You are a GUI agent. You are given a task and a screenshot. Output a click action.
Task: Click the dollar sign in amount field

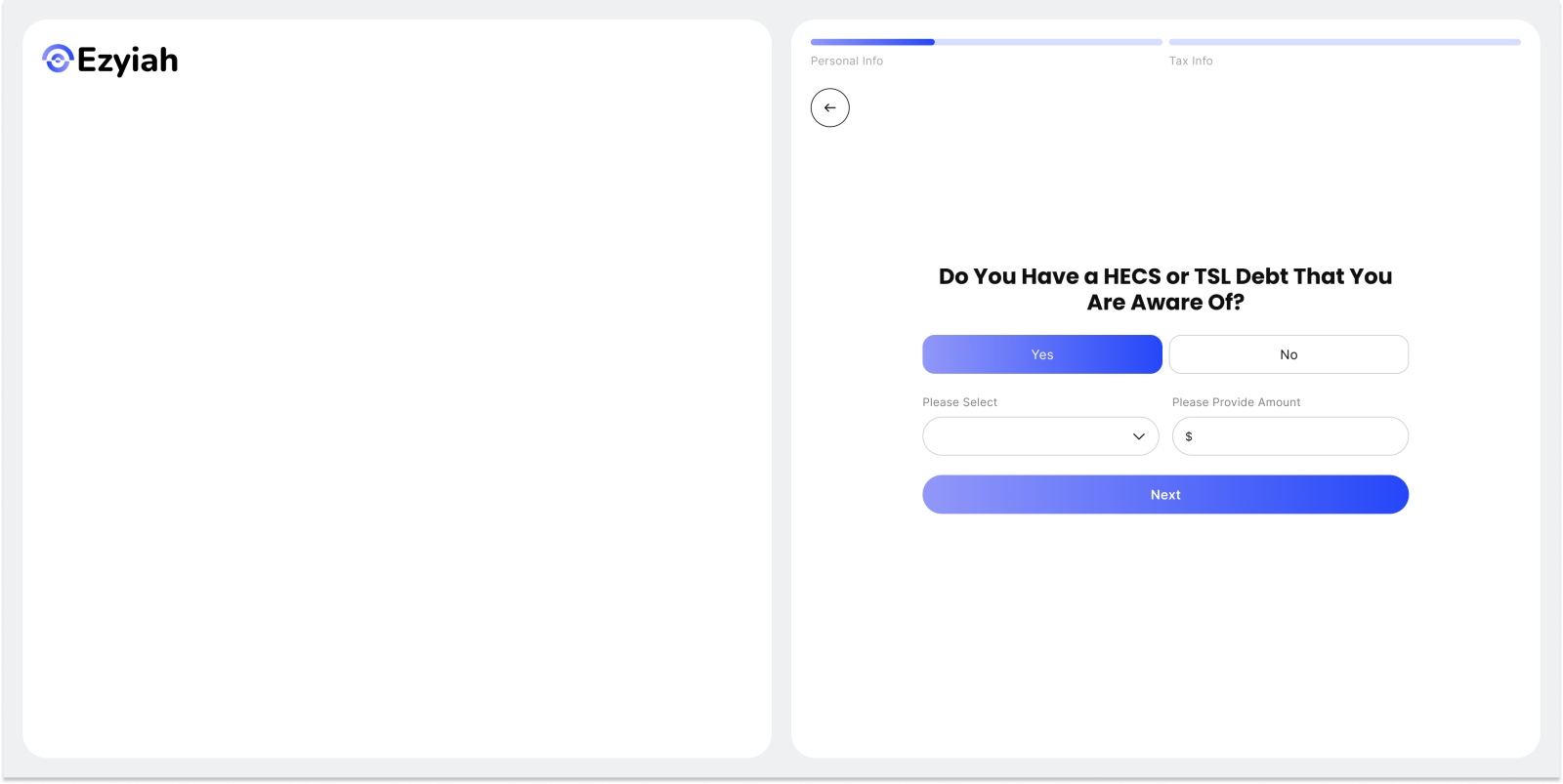point(1189,436)
